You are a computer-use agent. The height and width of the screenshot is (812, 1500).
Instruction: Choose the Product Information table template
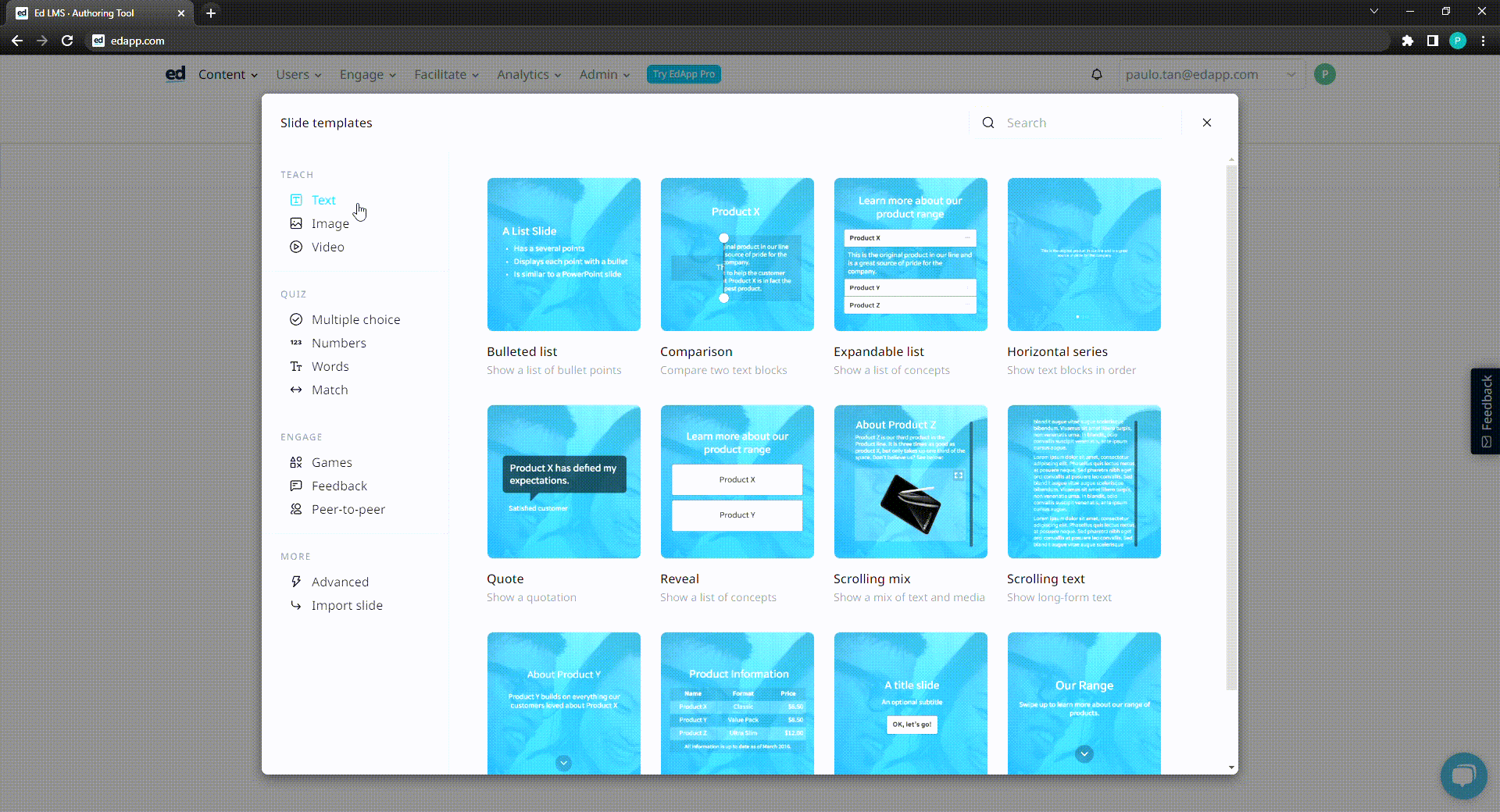point(737,703)
